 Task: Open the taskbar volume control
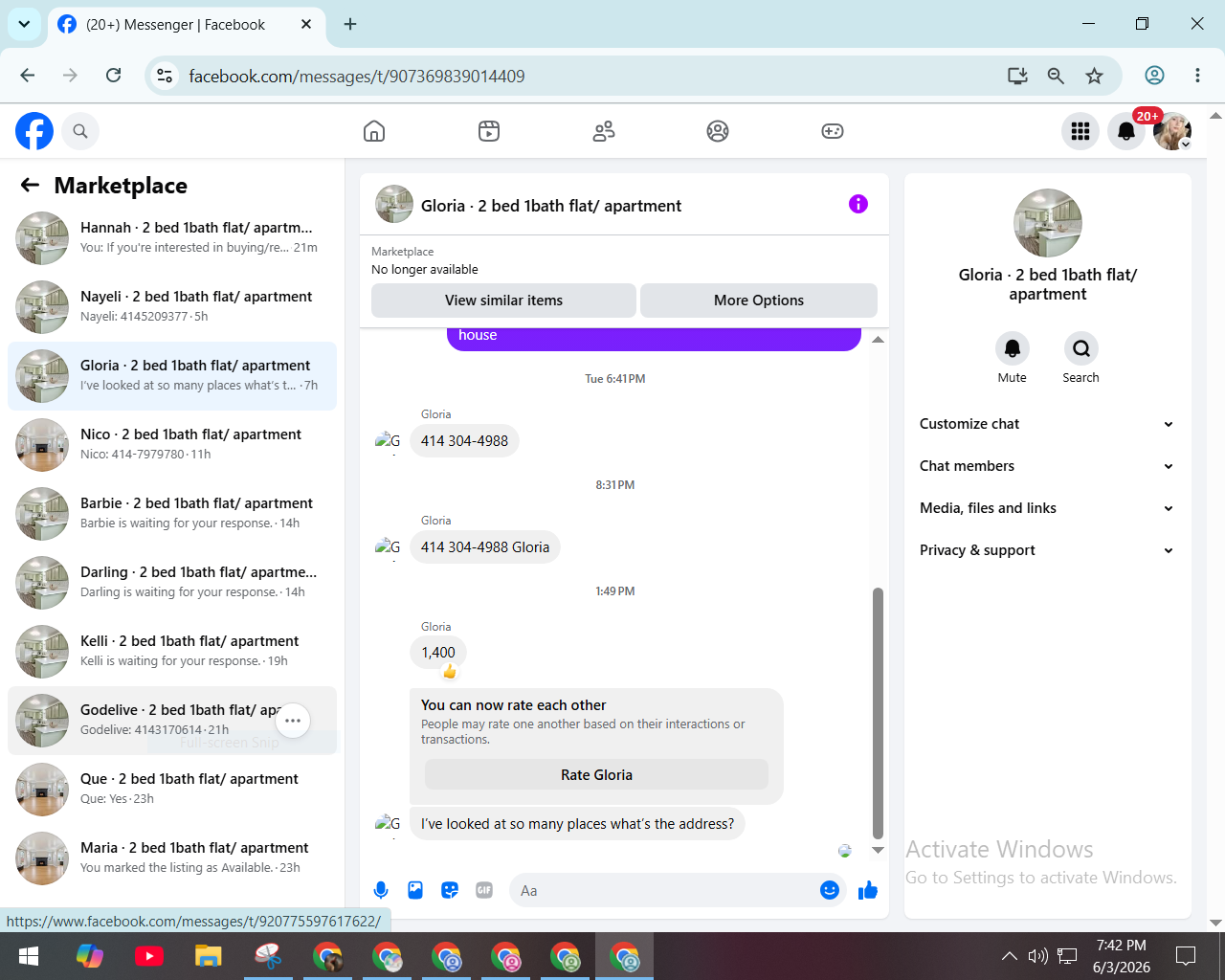(1037, 956)
